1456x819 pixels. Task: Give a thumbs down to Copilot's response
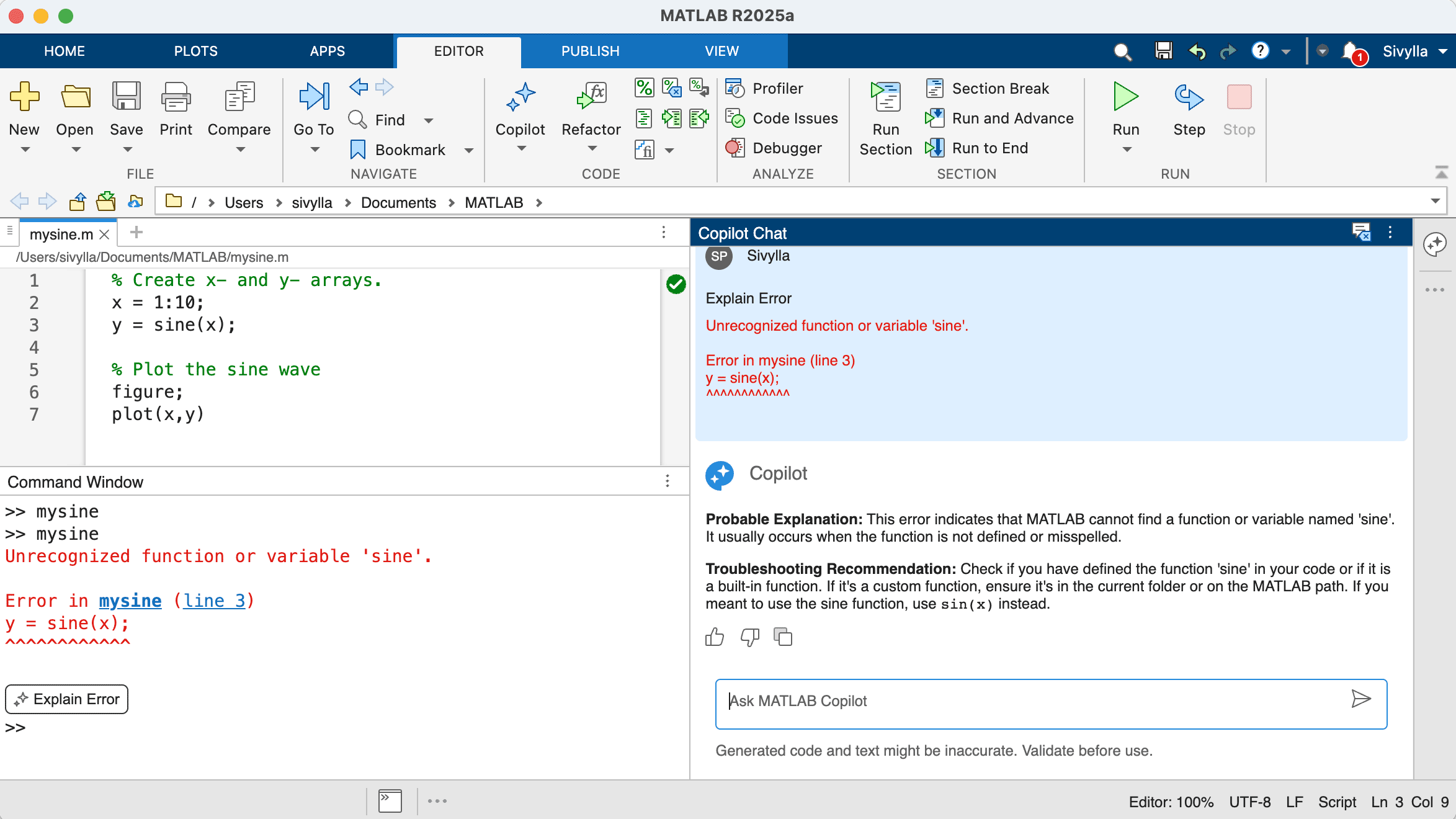749,637
